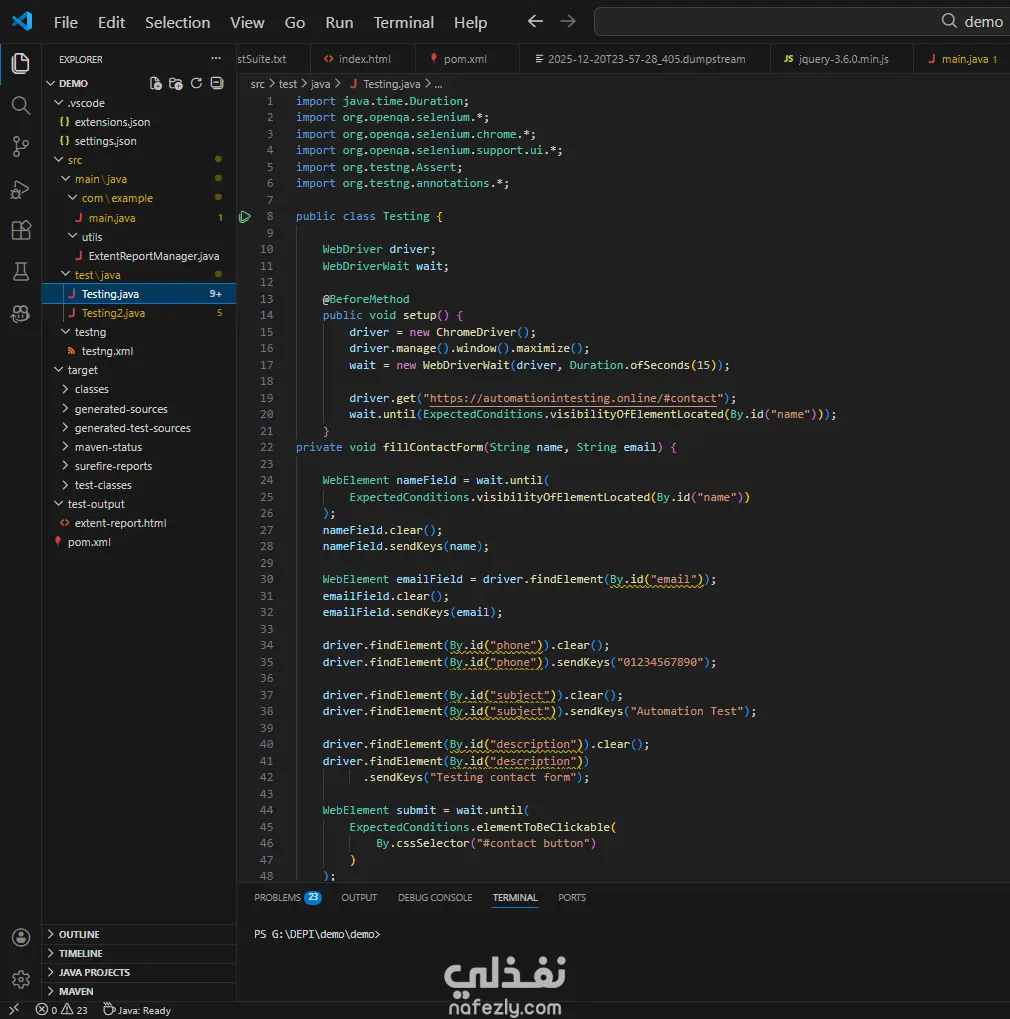Open the Testing flask view

[21, 272]
